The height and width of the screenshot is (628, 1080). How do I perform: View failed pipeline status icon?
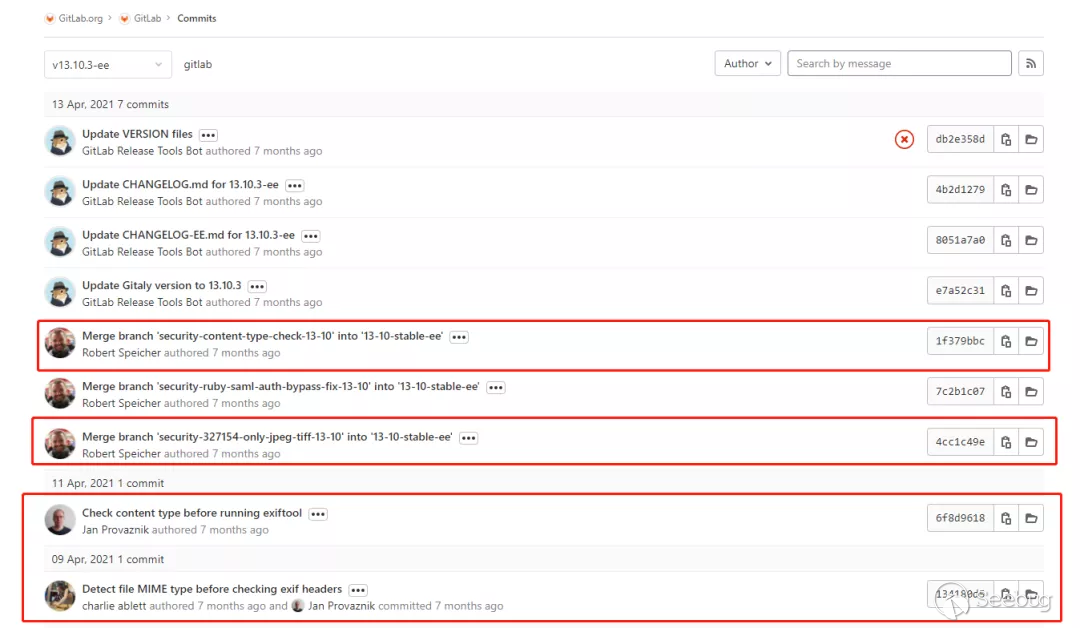pos(904,139)
